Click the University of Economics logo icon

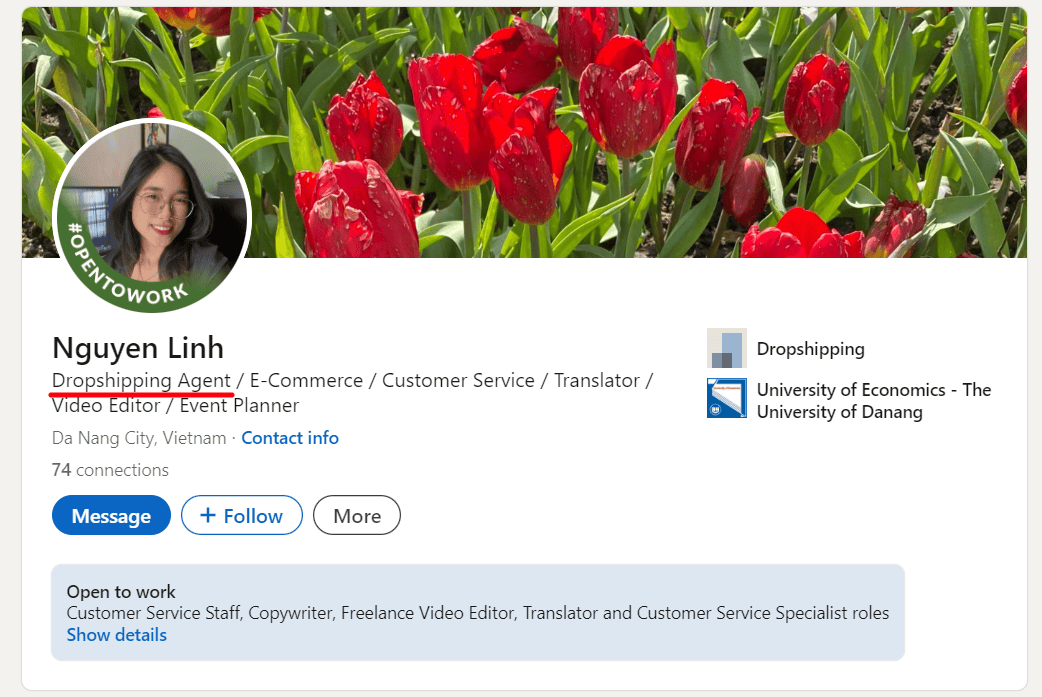click(x=726, y=398)
